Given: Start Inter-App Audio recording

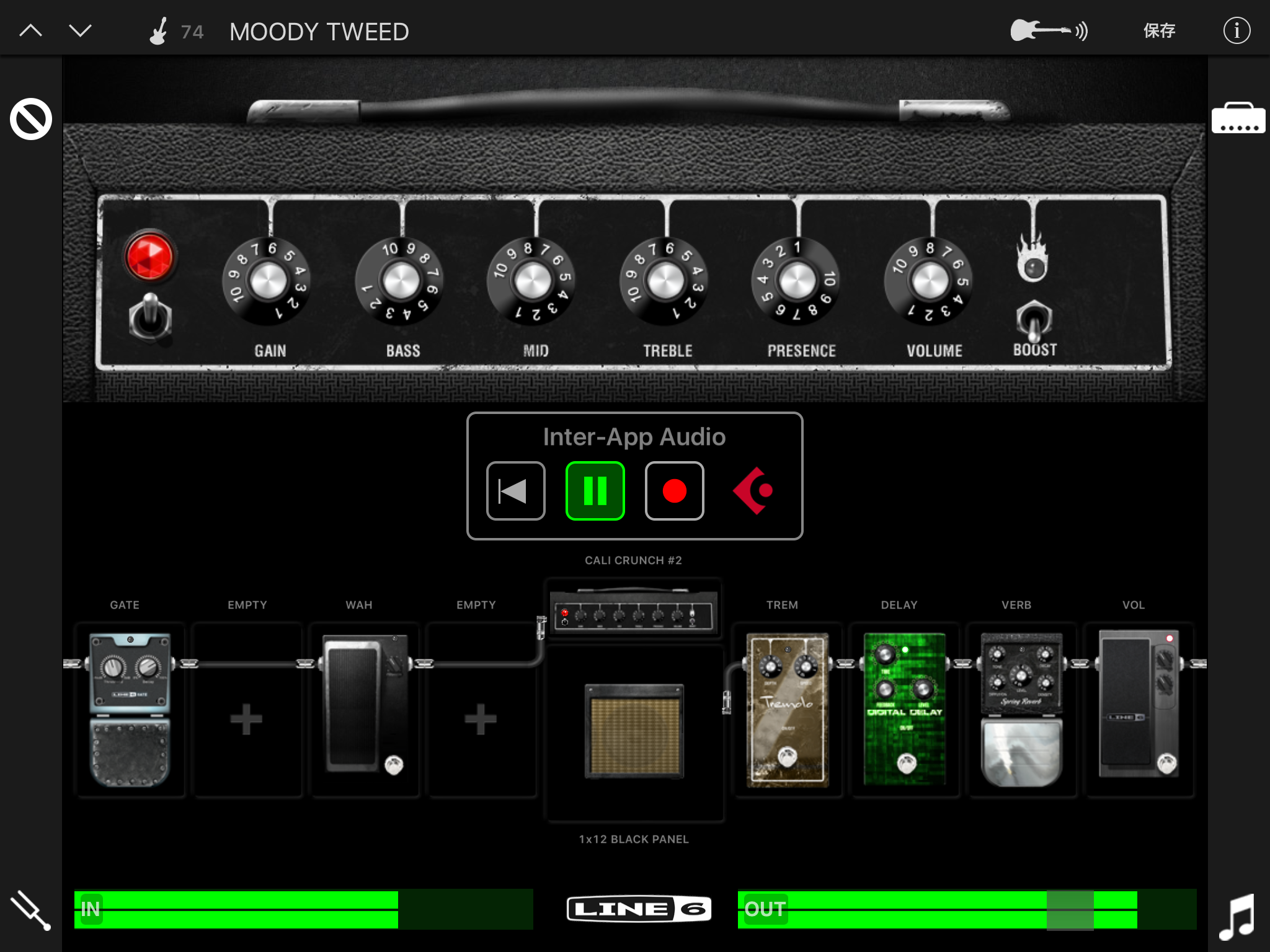Looking at the screenshot, I should tap(674, 491).
